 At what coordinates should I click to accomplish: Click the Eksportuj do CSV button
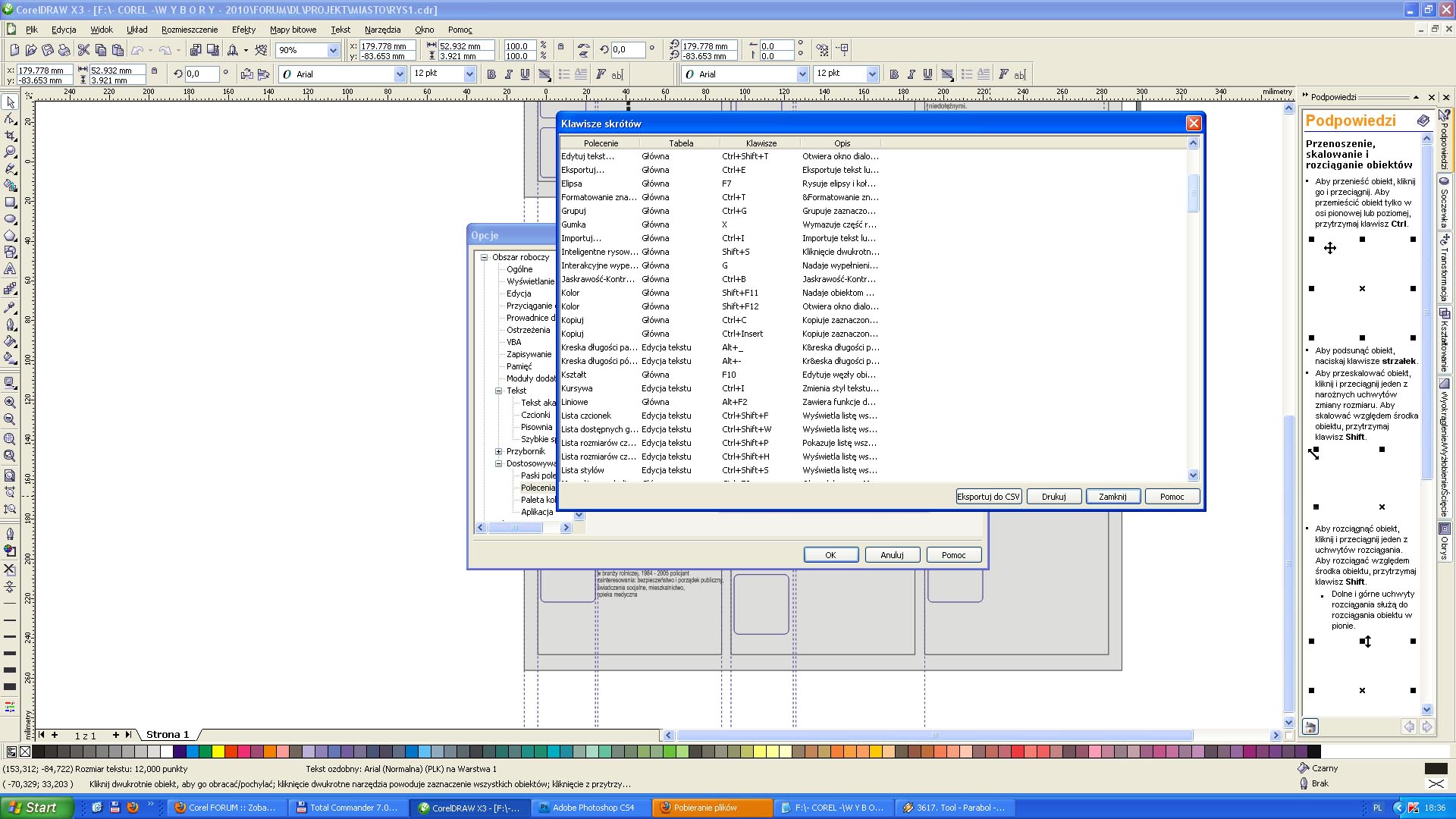coord(988,497)
